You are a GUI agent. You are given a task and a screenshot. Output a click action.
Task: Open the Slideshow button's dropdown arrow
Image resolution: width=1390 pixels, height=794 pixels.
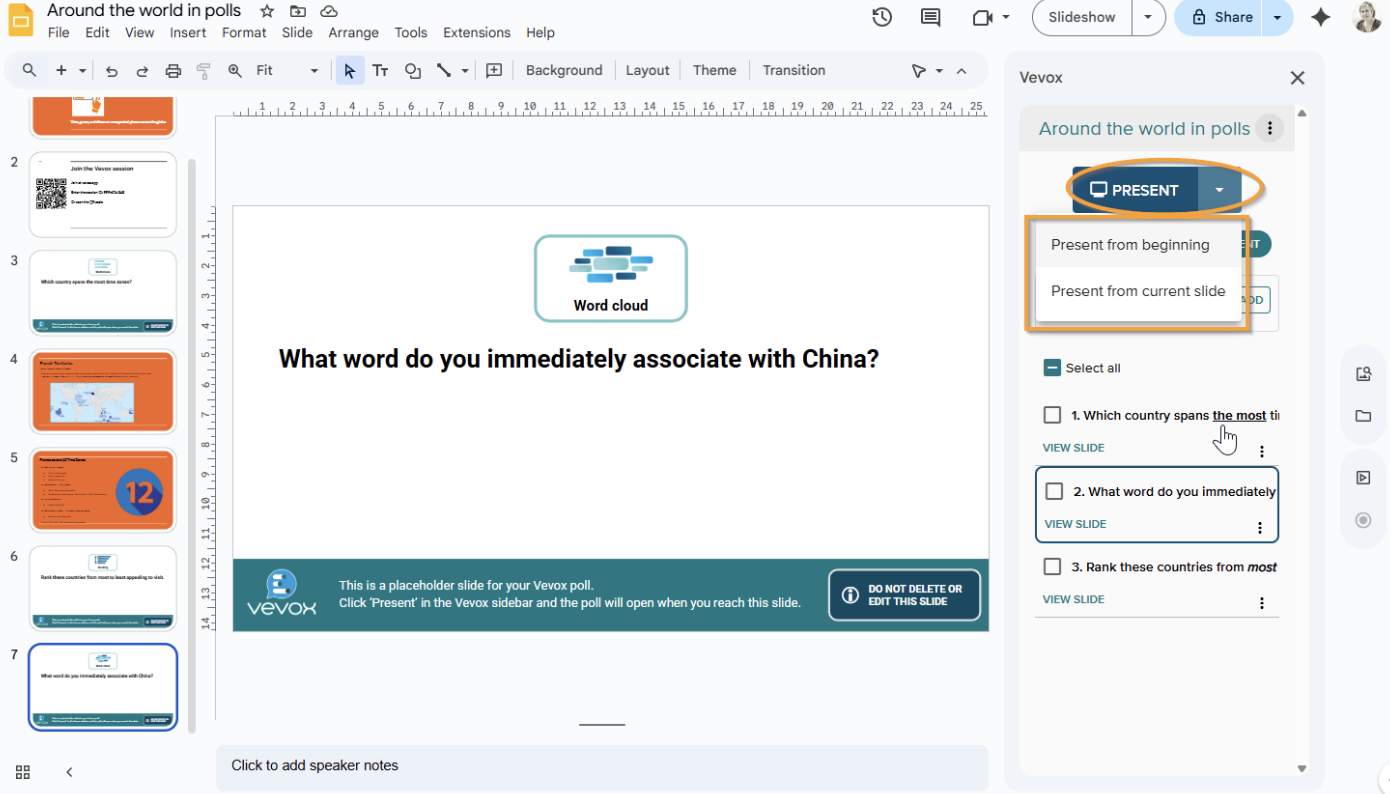(x=1147, y=17)
